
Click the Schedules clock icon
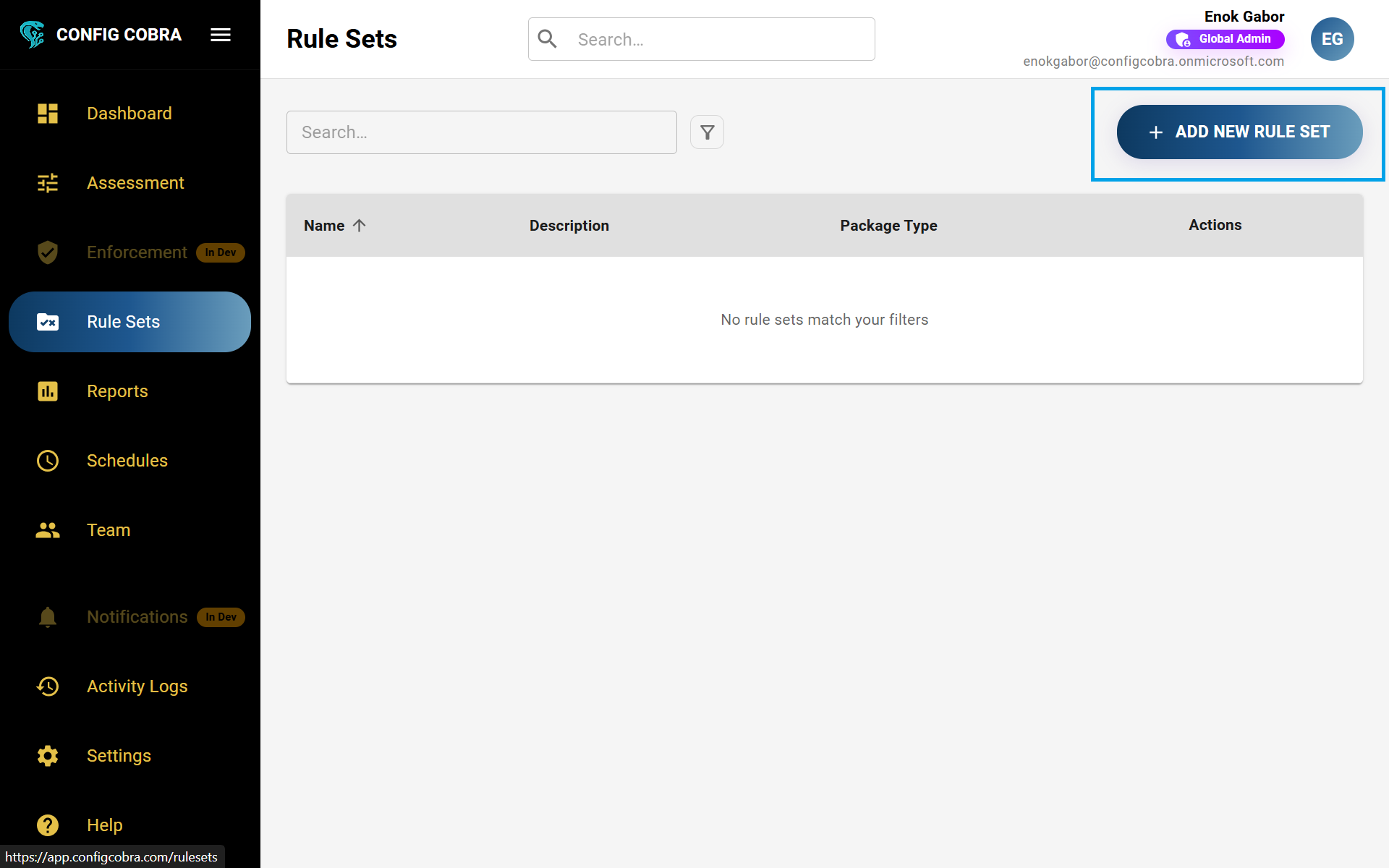tap(47, 460)
